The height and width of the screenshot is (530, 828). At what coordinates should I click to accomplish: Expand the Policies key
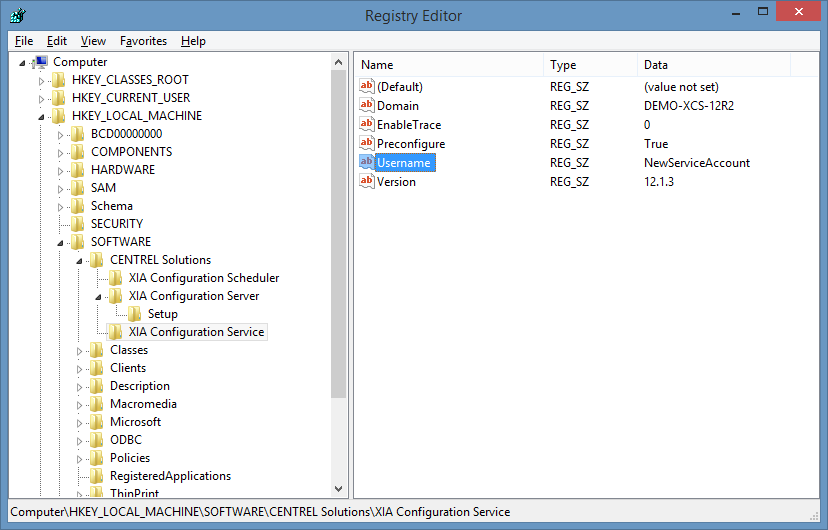click(x=79, y=459)
